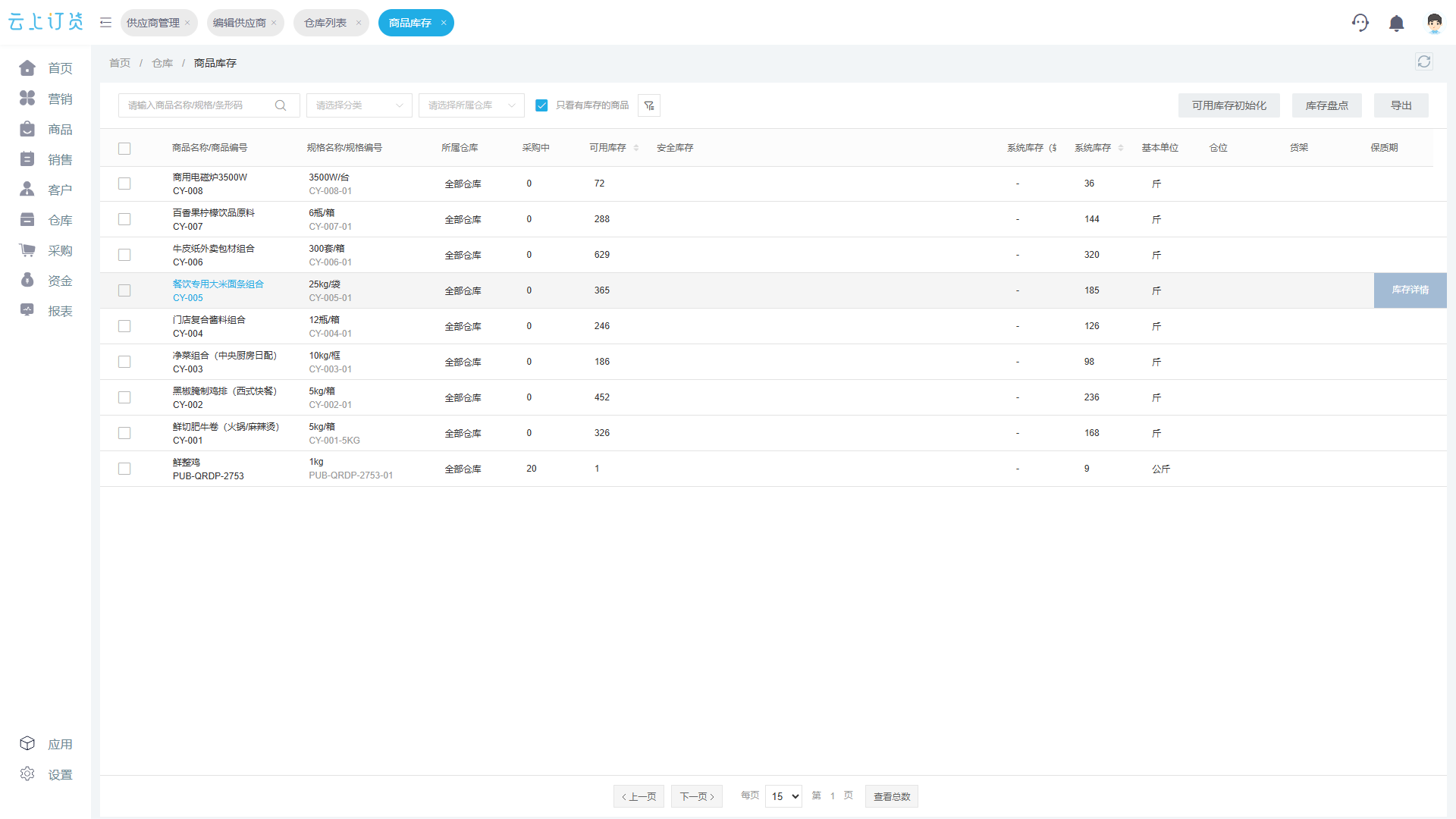1456x819 pixels.
Task: Open 销售 in the sidebar
Action: [x=46, y=159]
